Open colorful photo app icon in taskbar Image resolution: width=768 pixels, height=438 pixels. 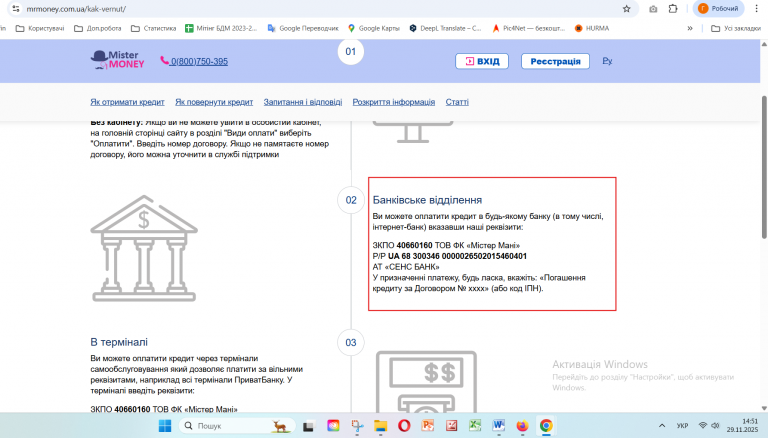click(333, 426)
